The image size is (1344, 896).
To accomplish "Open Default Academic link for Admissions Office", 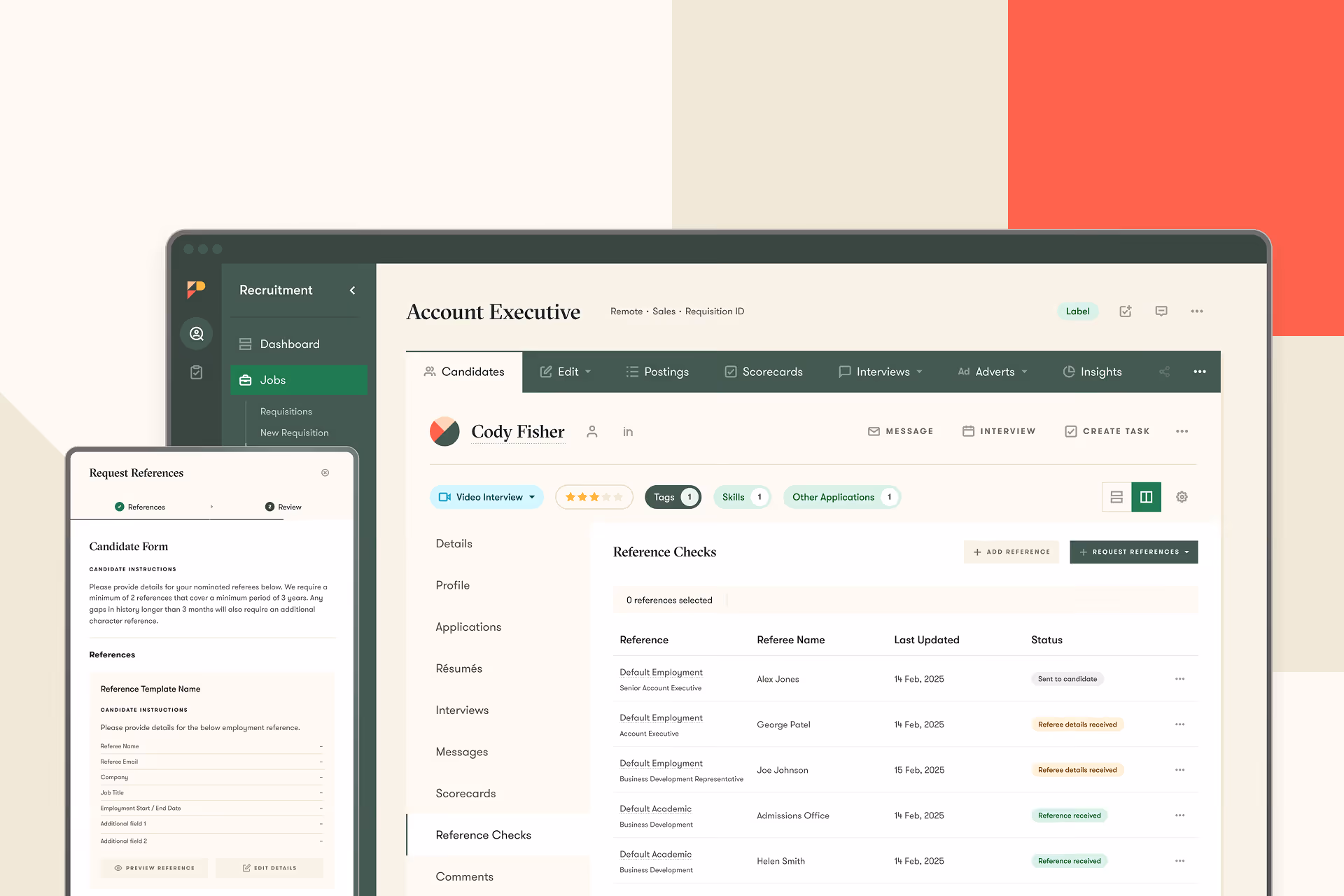I will point(656,809).
